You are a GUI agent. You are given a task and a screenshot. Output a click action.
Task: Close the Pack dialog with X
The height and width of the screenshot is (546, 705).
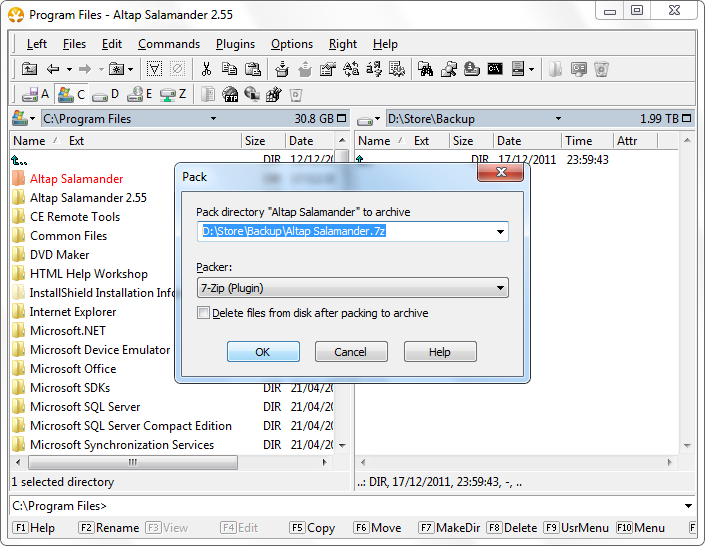501,172
